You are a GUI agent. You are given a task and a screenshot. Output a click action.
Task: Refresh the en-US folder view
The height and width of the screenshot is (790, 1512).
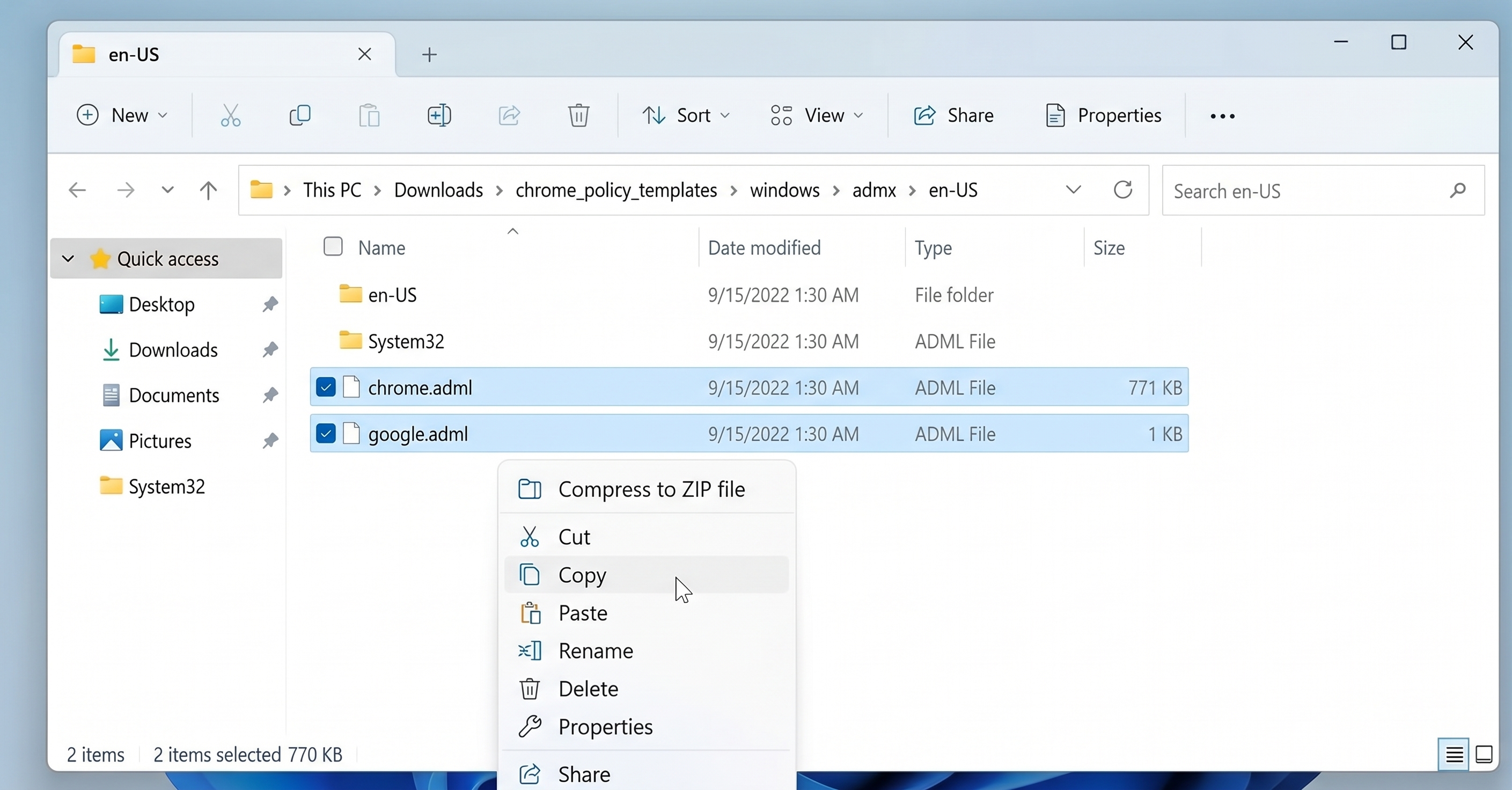[x=1123, y=189]
